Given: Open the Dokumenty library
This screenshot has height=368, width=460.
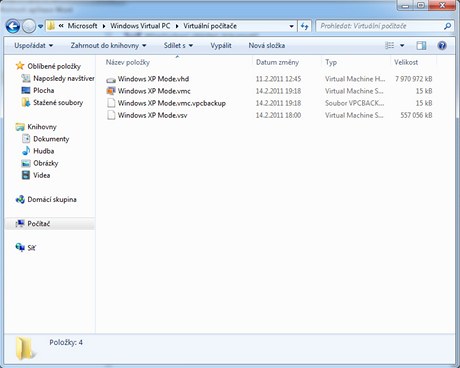Looking at the screenshot, I should (51, 139).
